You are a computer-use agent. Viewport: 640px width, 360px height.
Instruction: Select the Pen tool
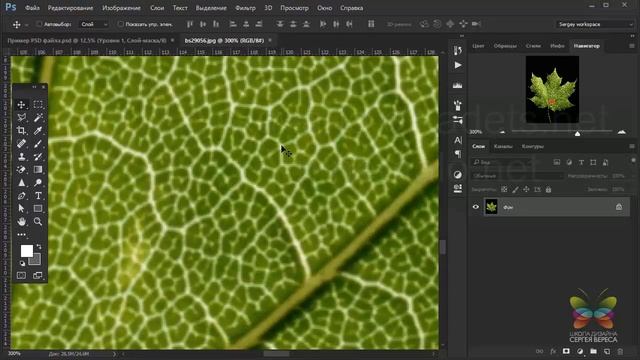[21, 196]
